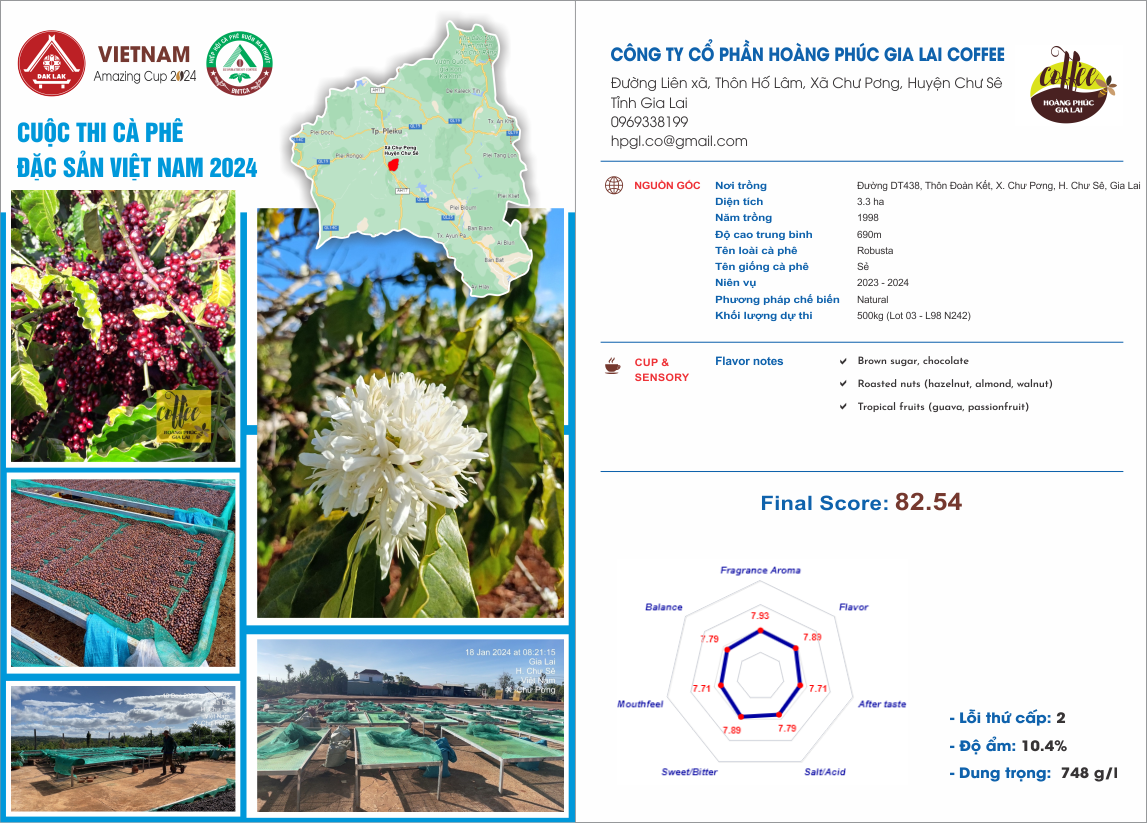Click the Khối lượng dự thi label
1147x823 pixels.
[764, 316]
